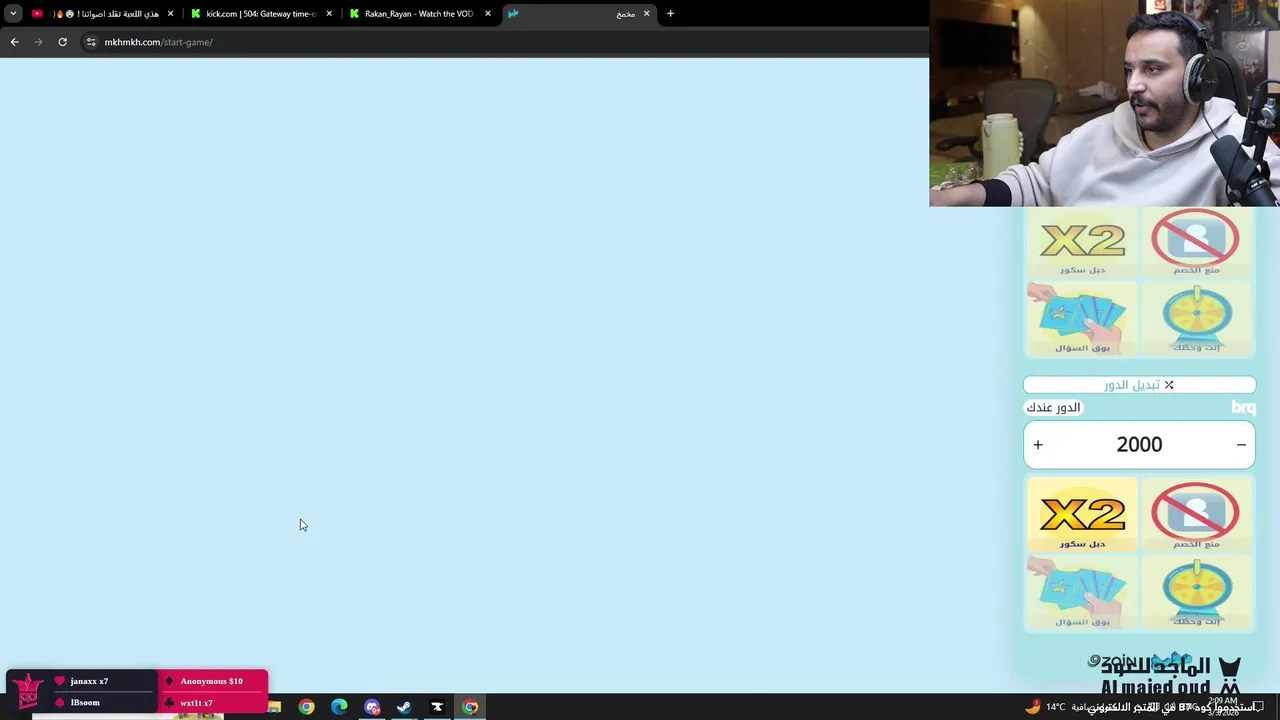The height and width of the screenshot is (720, 1280).
Task: Close the YouTube tab
Action: [170, 14]
